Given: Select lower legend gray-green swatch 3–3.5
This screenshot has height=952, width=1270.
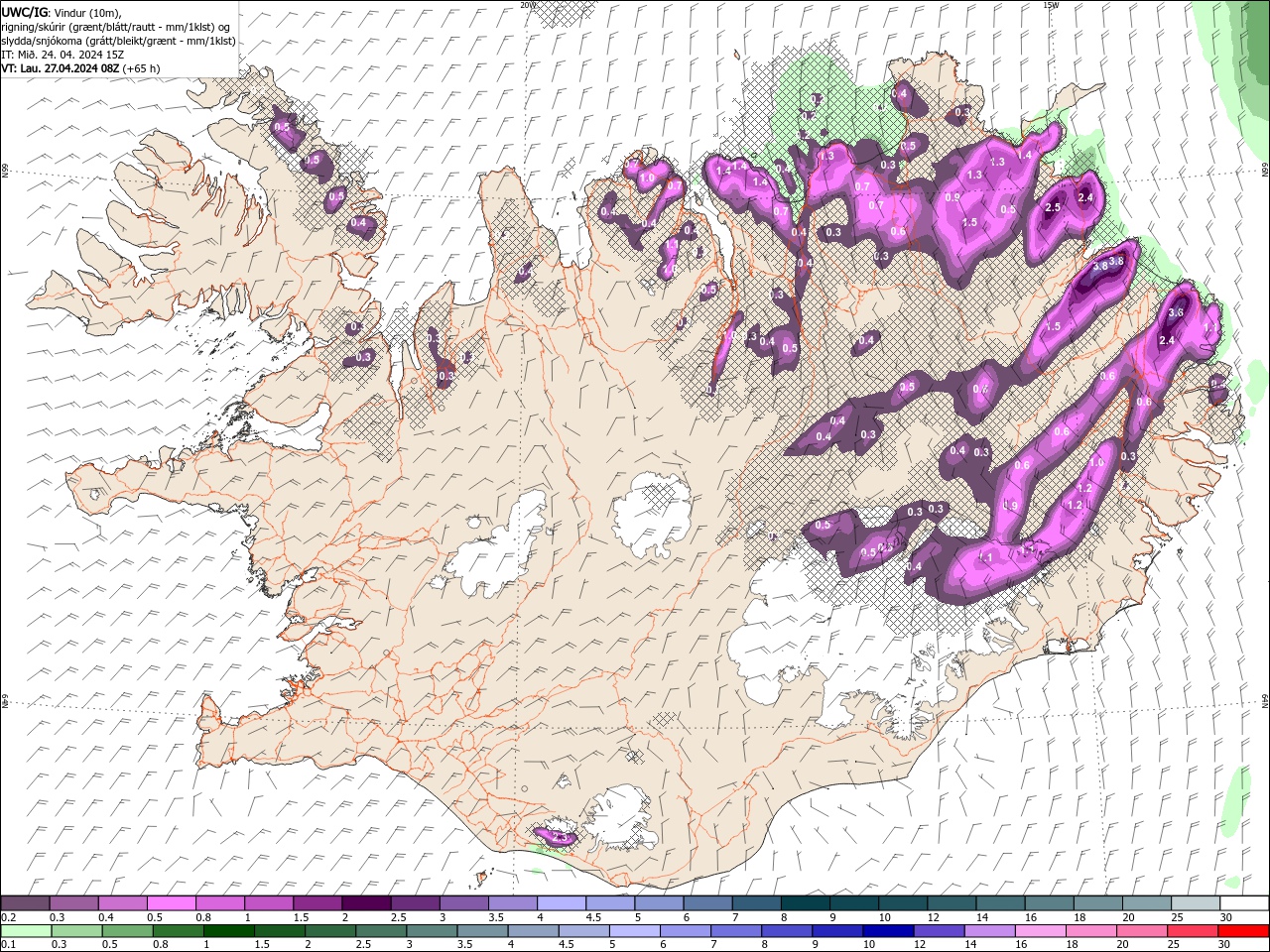Looking at the screenshot, I should 431,931.
